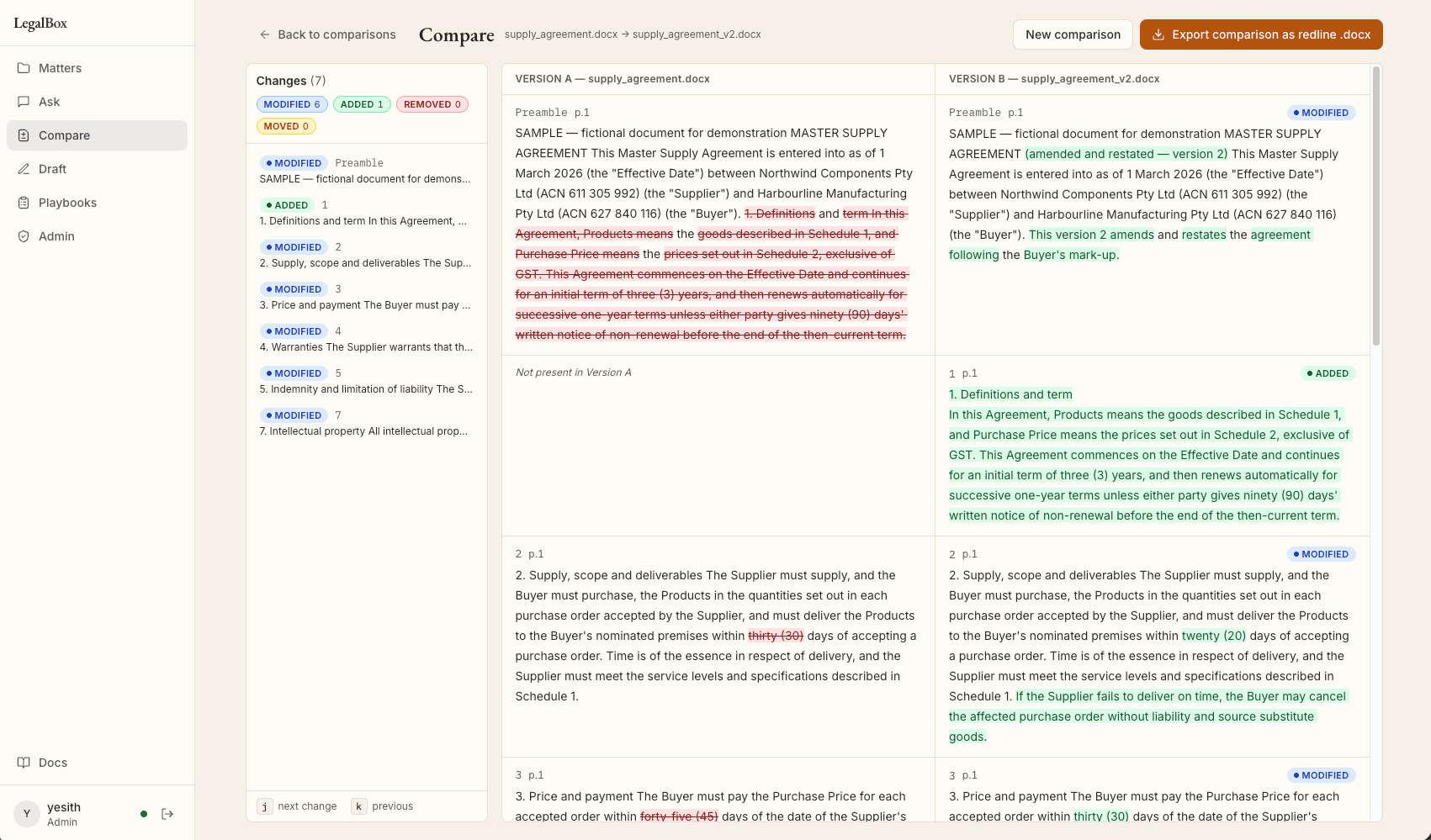Screen dimensions: 1431x840
Task: Open the Docs book icon
Action: tap(24, 763)
